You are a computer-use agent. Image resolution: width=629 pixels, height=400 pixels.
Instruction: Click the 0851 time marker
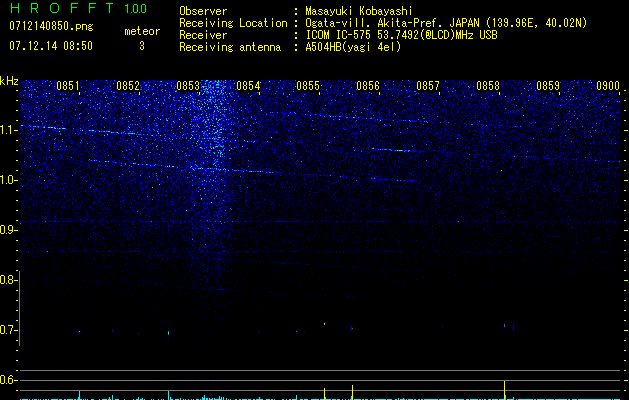tap(68, 86)
